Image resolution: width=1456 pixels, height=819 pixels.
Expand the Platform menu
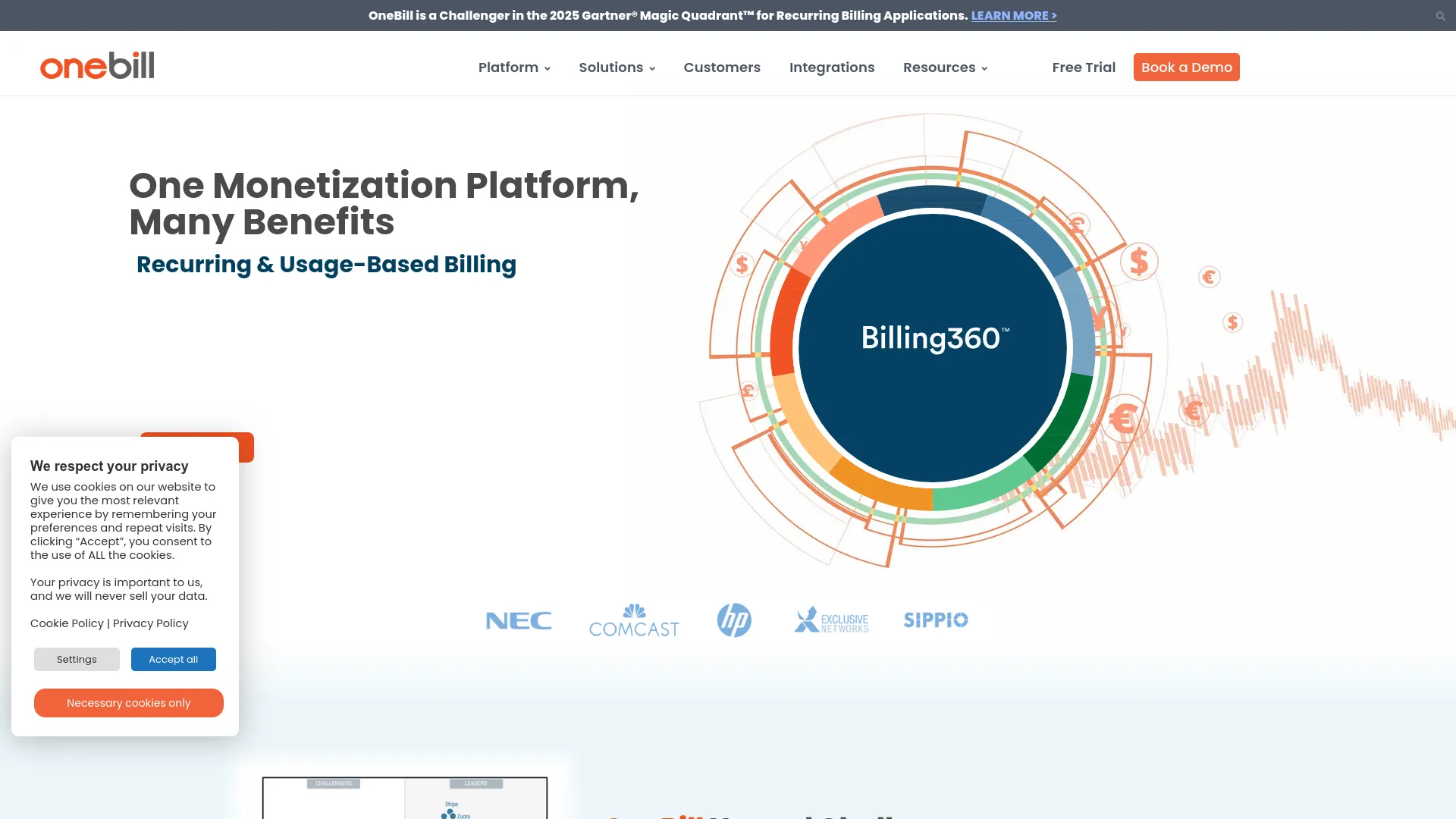pyautogui.click(x=514, y=67)
